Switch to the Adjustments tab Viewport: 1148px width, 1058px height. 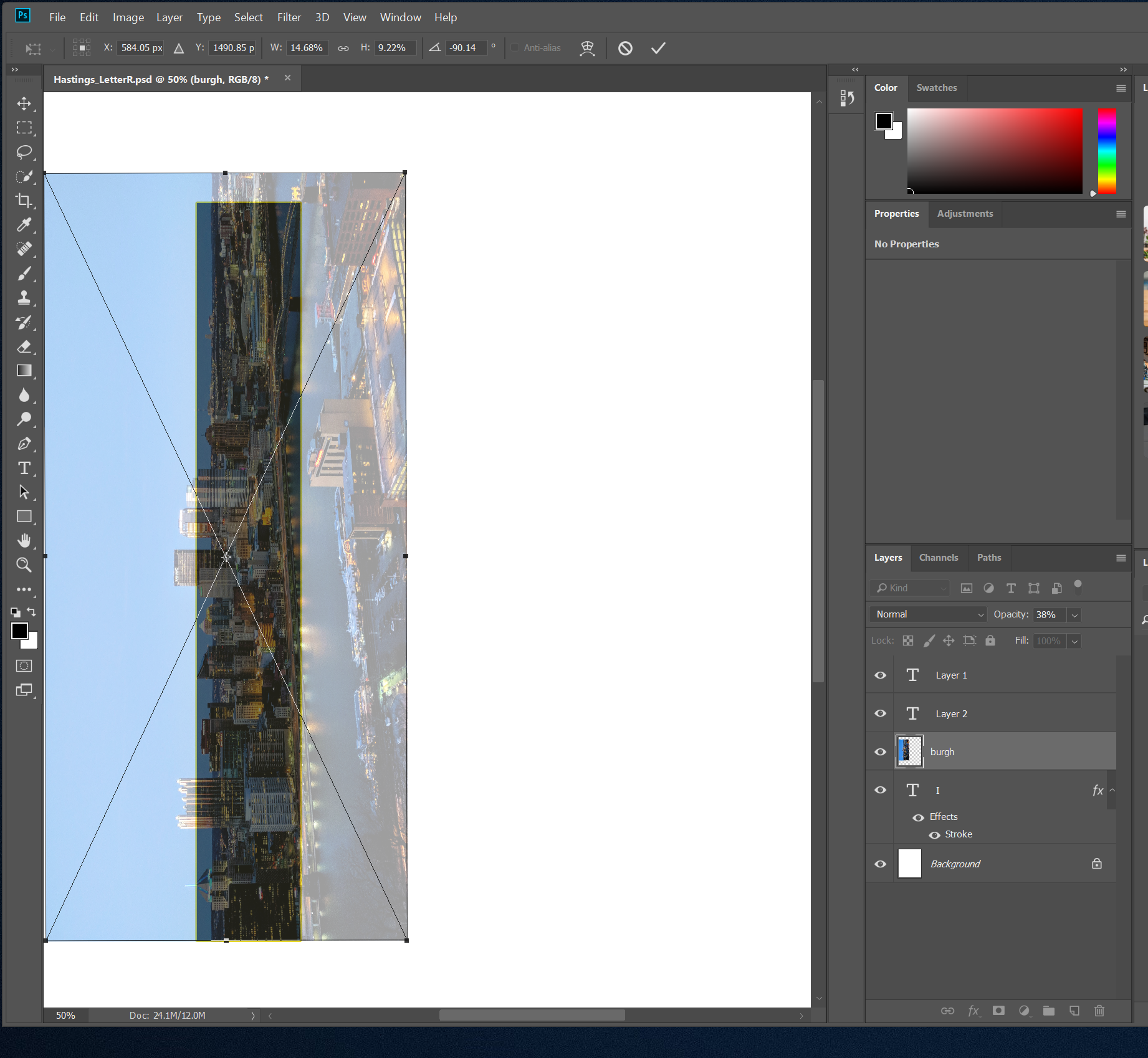(x=965, y=214)
